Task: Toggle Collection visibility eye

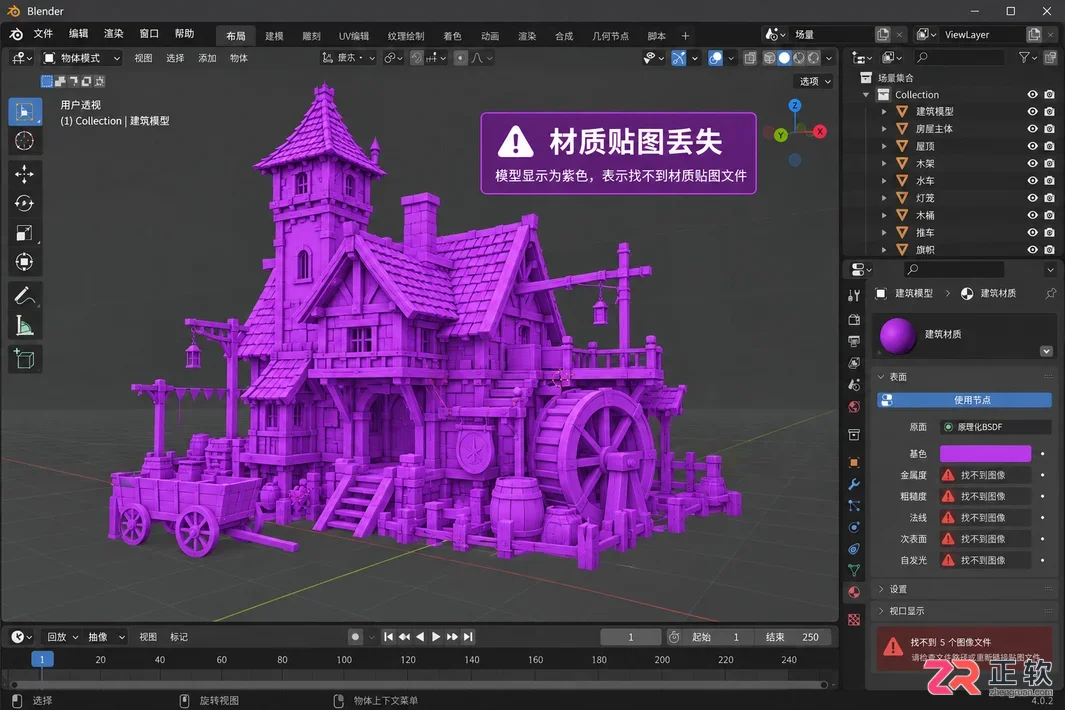Action: pyautogui.click(x=1032, y=94)
